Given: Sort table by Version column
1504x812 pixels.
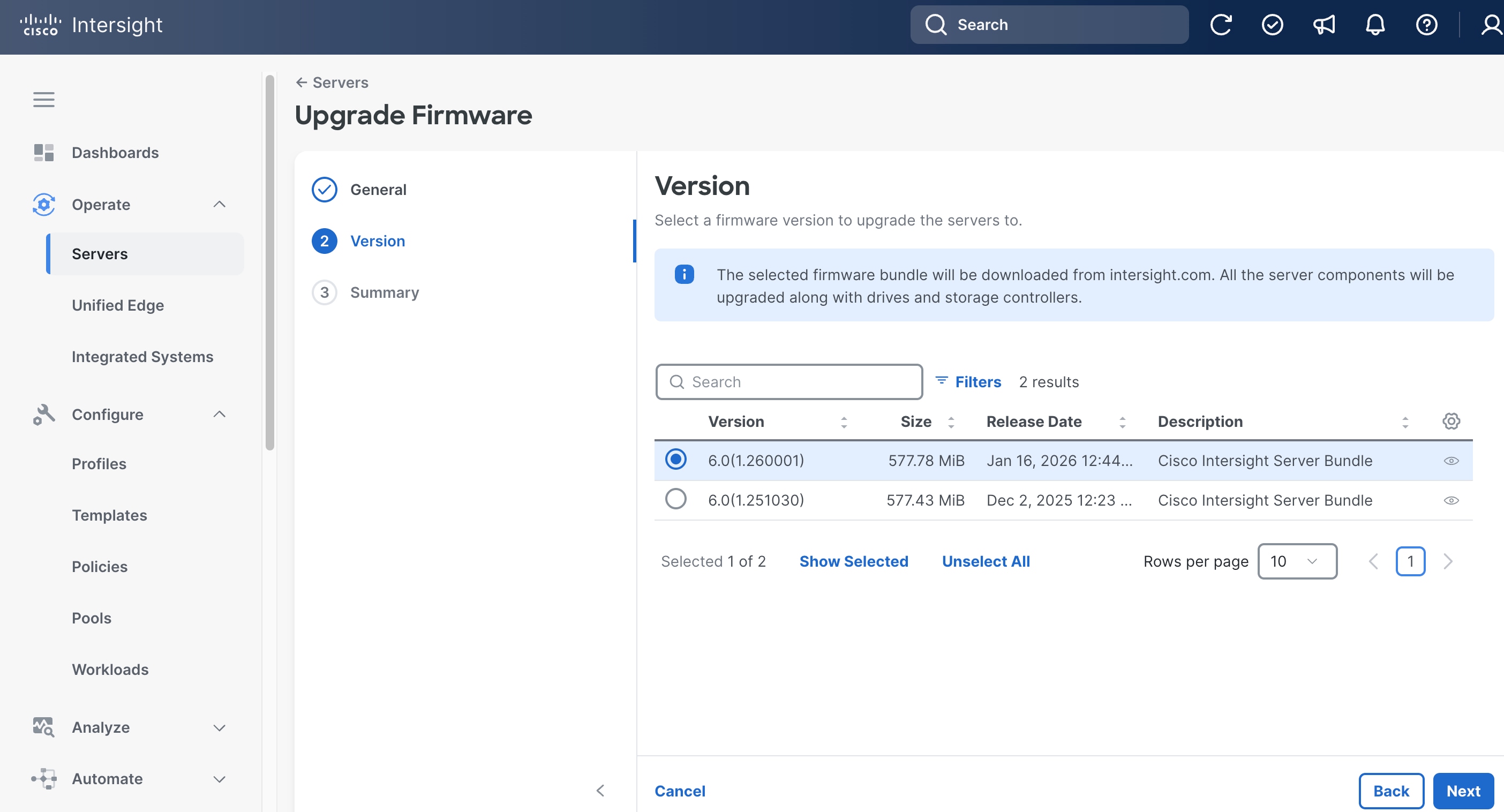Looking at the screenshot, I should tap(844, 422).
